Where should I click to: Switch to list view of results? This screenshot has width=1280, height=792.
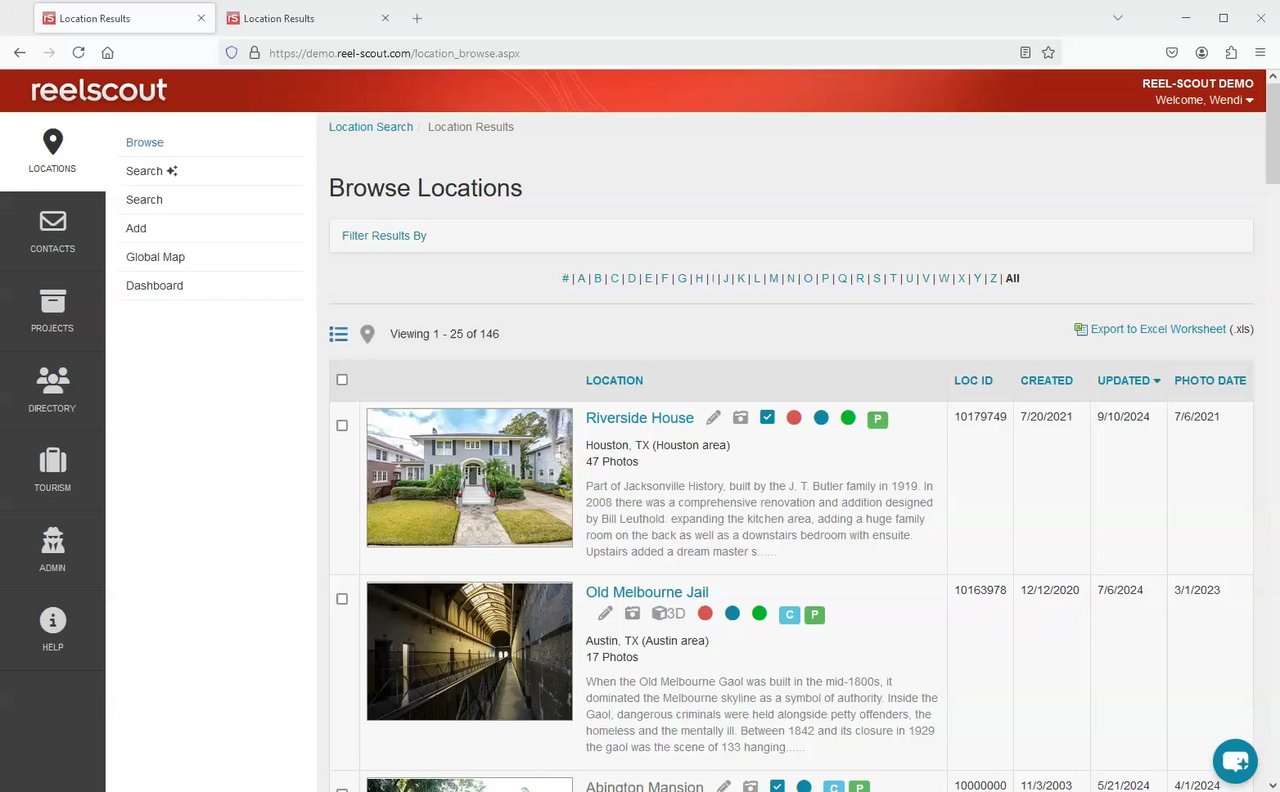pyautogui.click(x=339, y=334)
